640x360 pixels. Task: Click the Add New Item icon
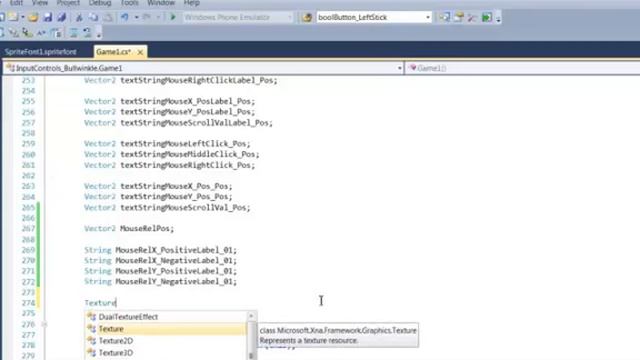tap(14, 18)
